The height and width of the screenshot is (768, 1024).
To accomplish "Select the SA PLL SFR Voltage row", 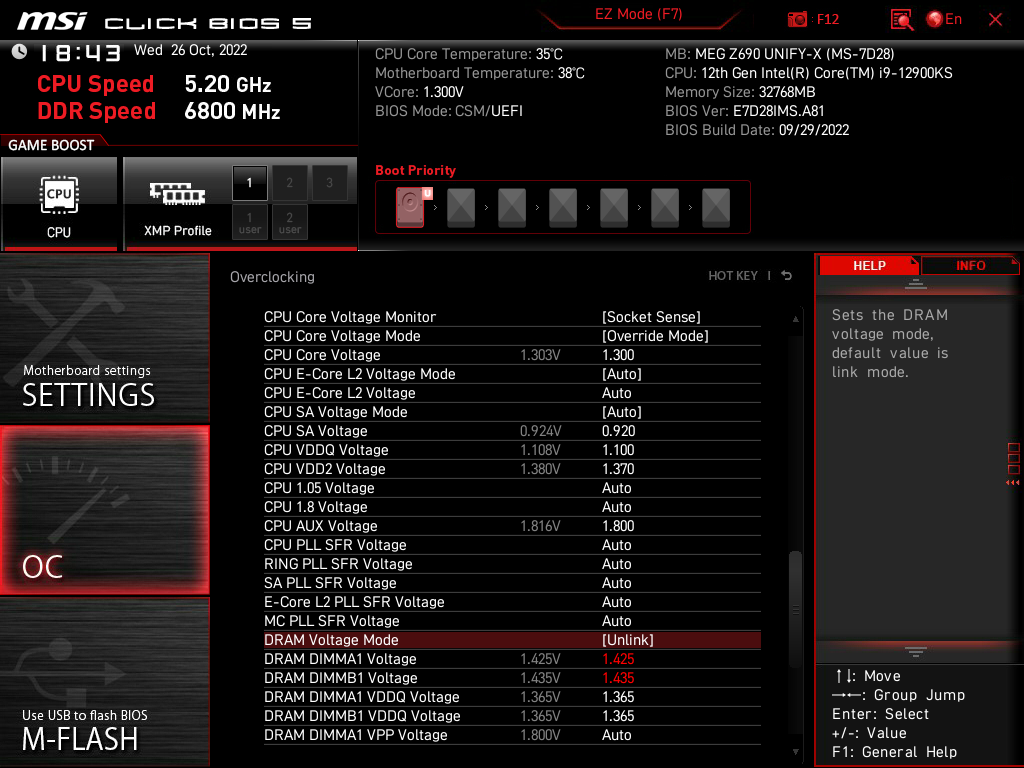I will [512, 583].
